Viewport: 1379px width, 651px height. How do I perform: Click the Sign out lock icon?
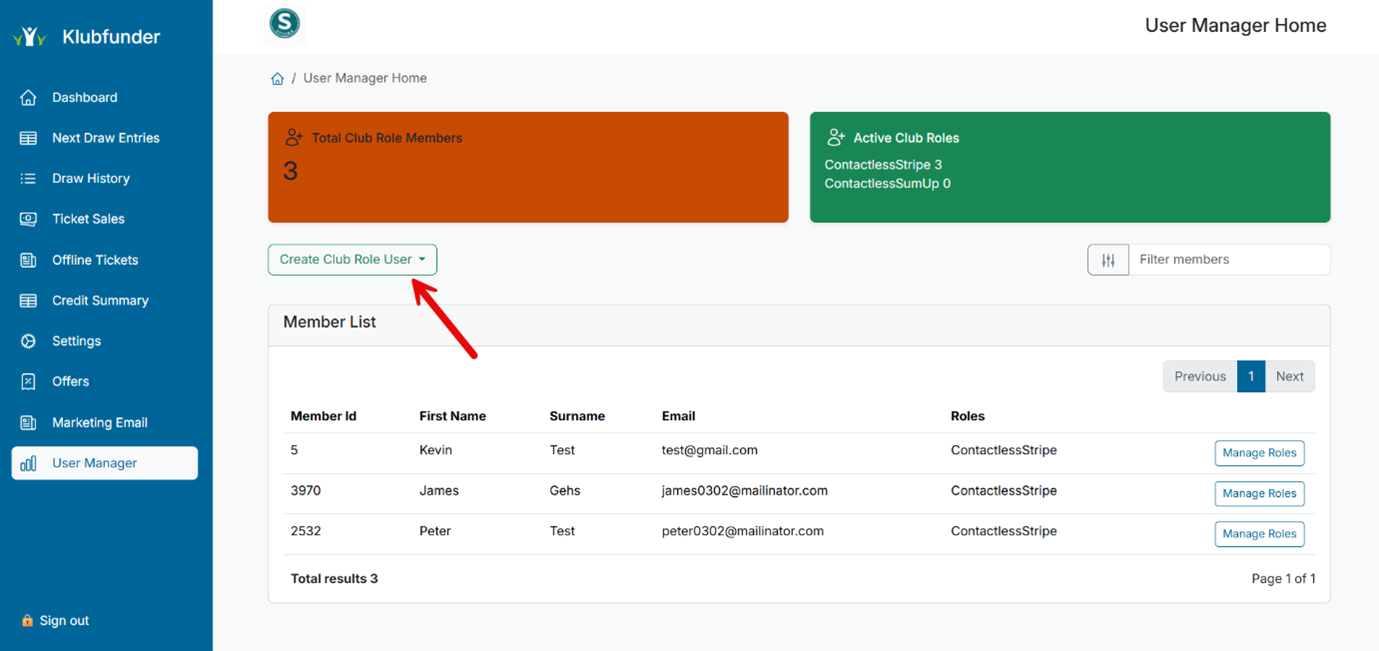click(x=27, y=621)
